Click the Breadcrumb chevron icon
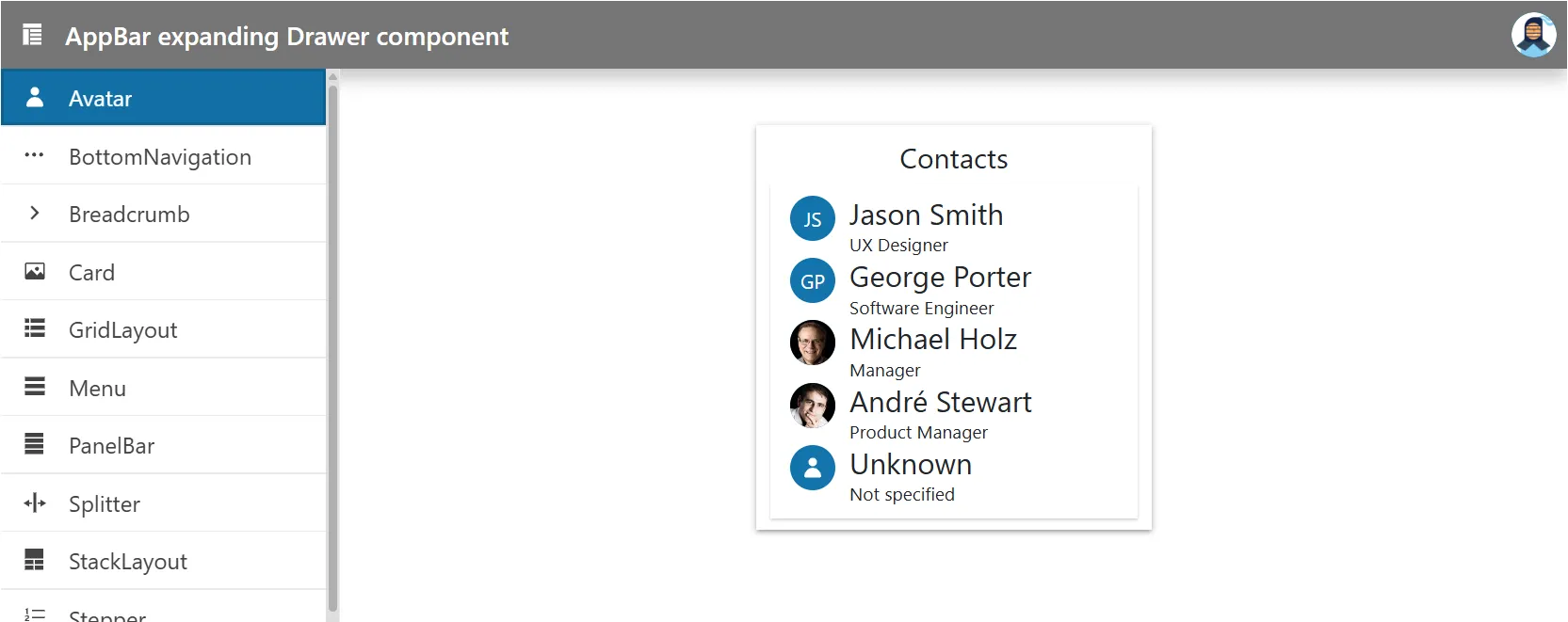The image size is (1568, 622). click(35, 214)
